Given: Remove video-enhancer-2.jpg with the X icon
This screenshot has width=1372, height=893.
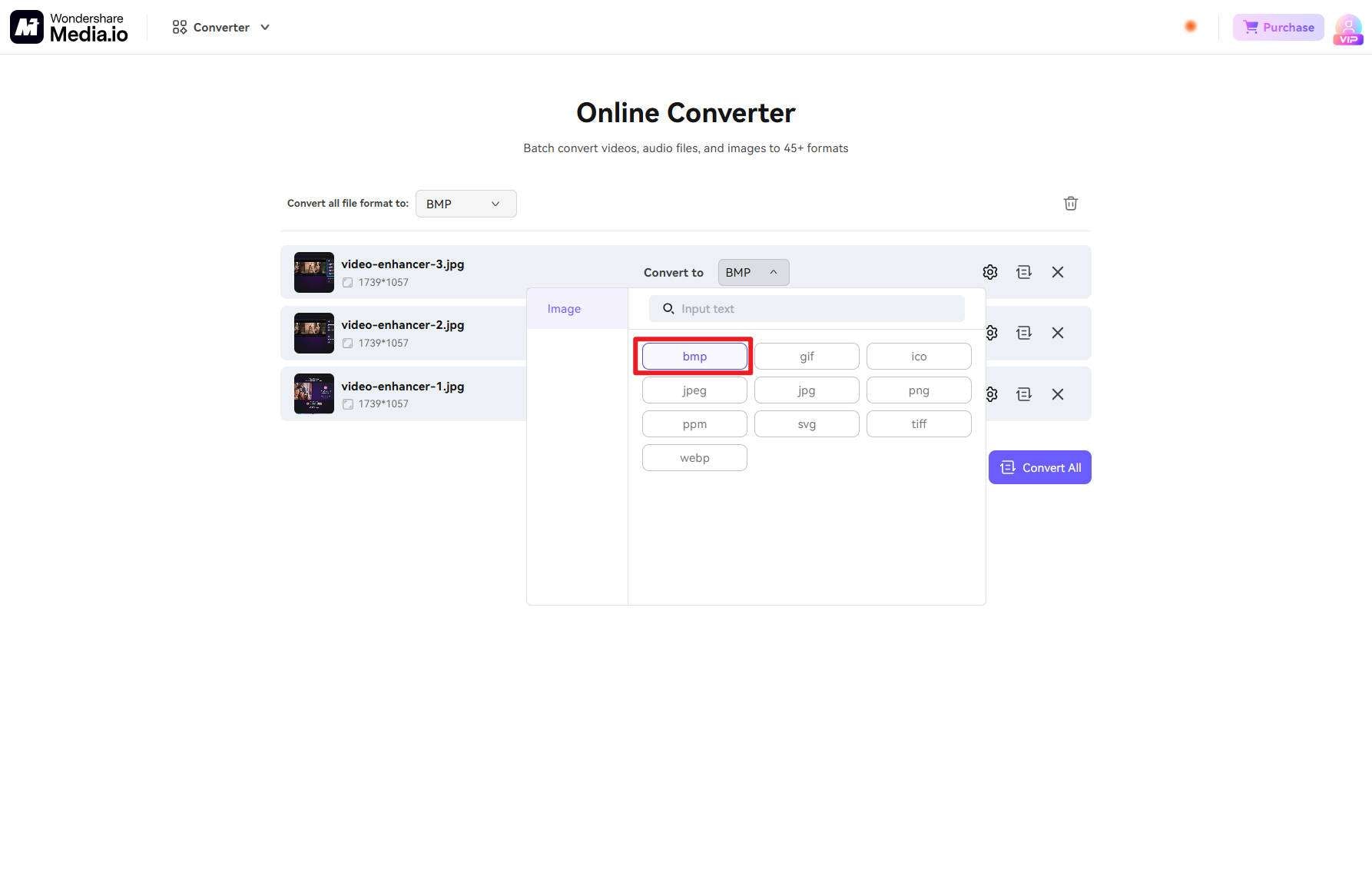Looking at the screenshot, I should click(1058, 333).
